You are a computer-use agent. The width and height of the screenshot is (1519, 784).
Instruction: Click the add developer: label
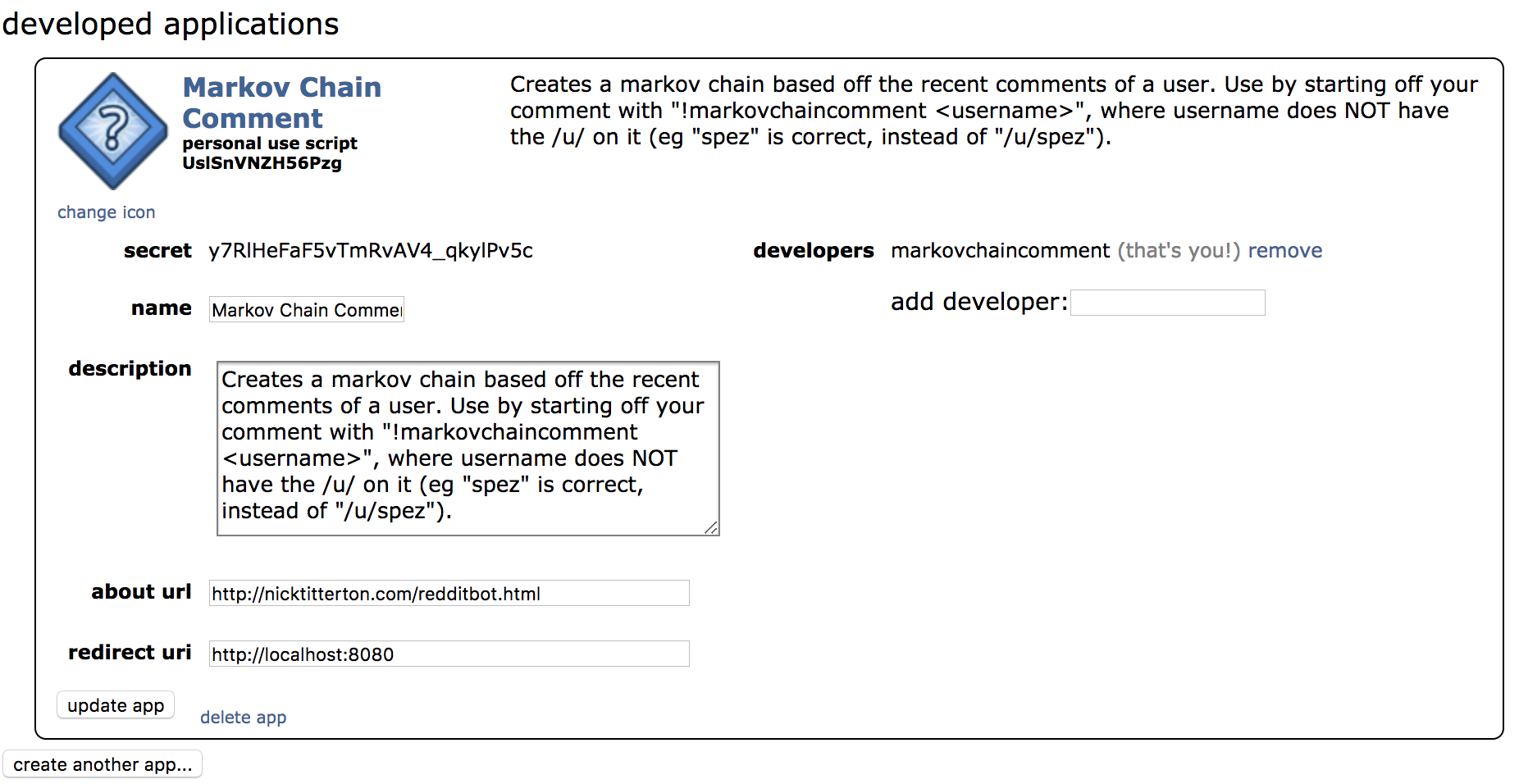[979, 302]
